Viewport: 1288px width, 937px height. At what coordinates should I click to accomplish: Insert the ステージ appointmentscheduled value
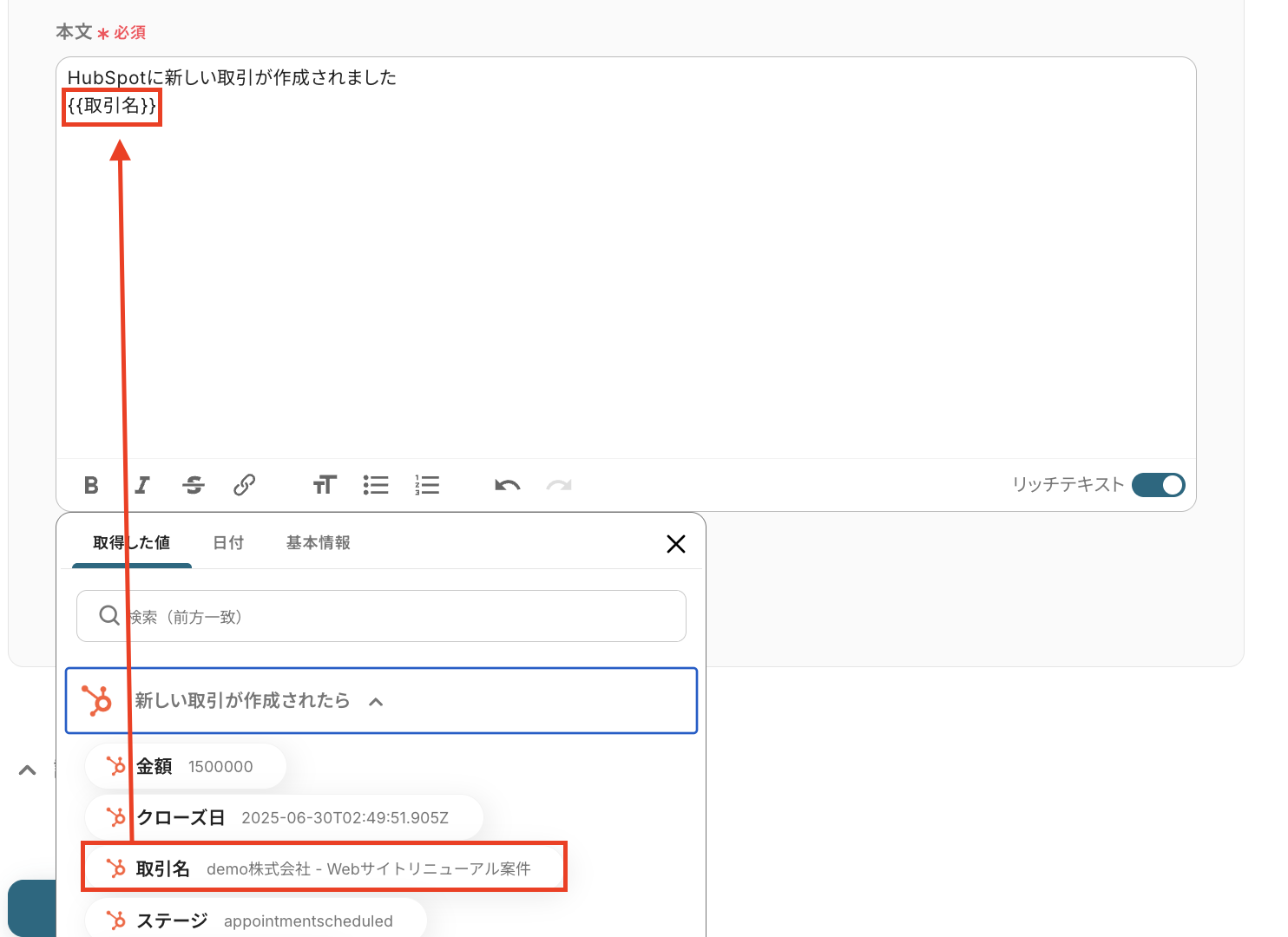pyautogui.click(x=256, y=921)
